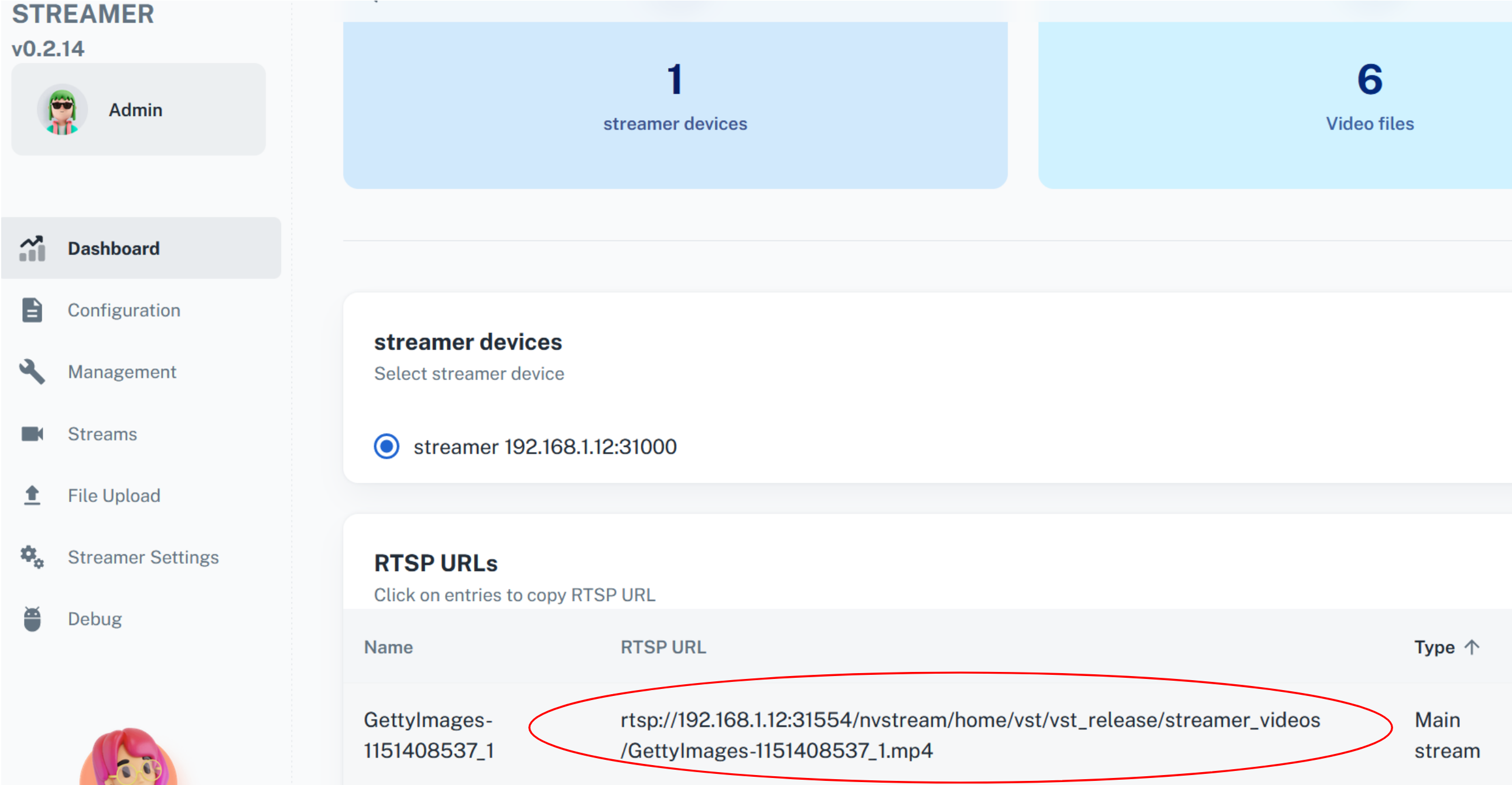
Task: Click the Management wrench icon
Action: [x=32, y=371]
